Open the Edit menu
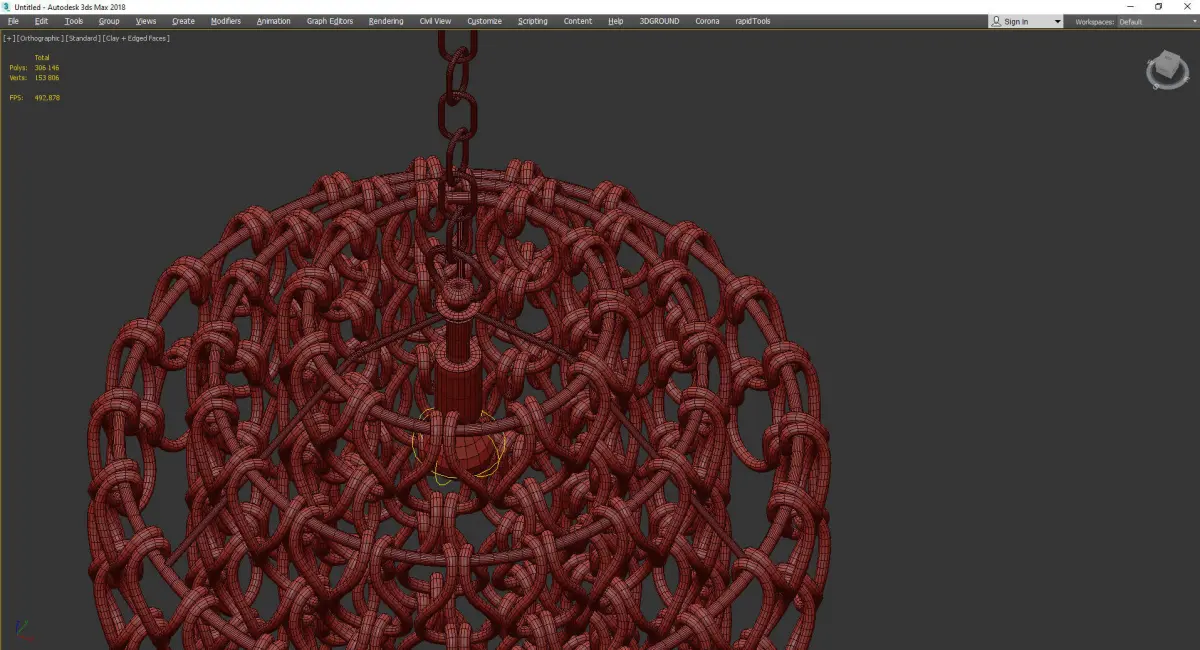This screenshot has height=650, width=1200. click(42, 21)
